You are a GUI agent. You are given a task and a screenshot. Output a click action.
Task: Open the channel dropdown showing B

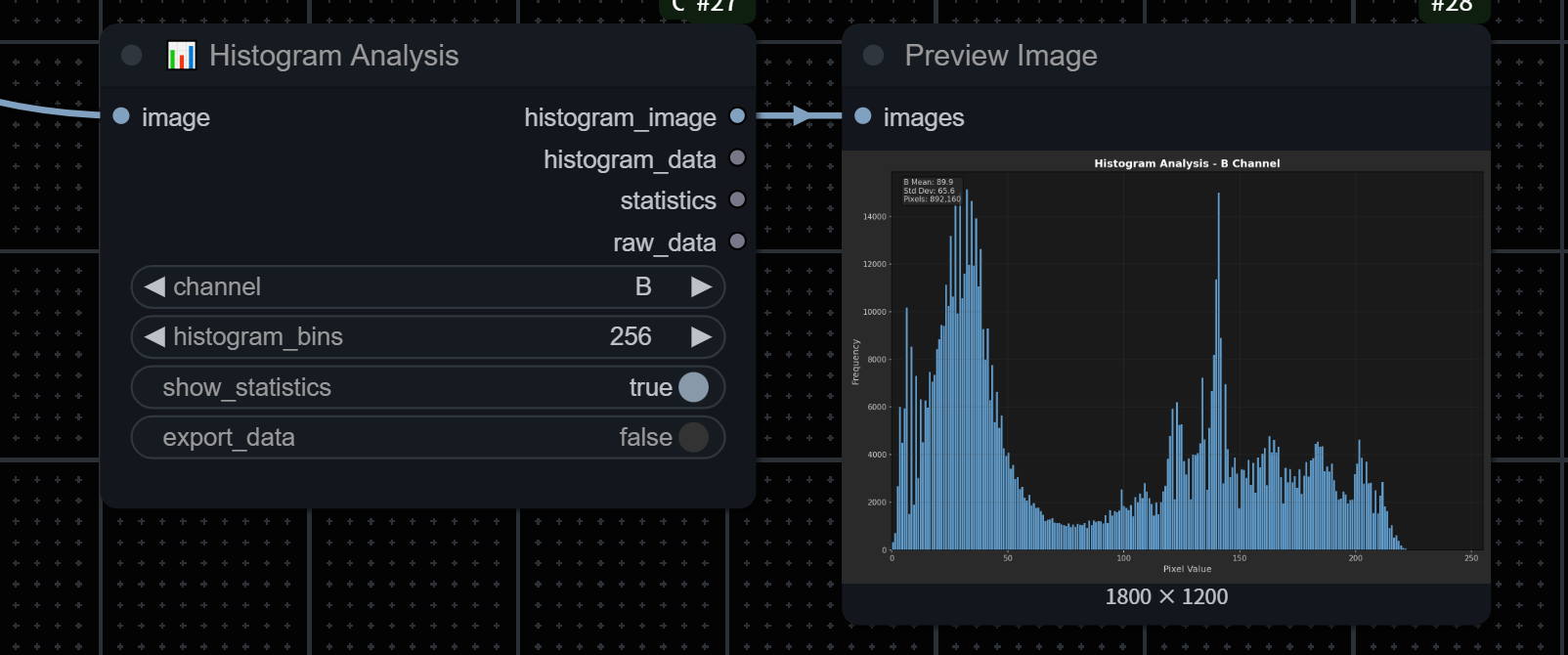(x=428, y=286)
